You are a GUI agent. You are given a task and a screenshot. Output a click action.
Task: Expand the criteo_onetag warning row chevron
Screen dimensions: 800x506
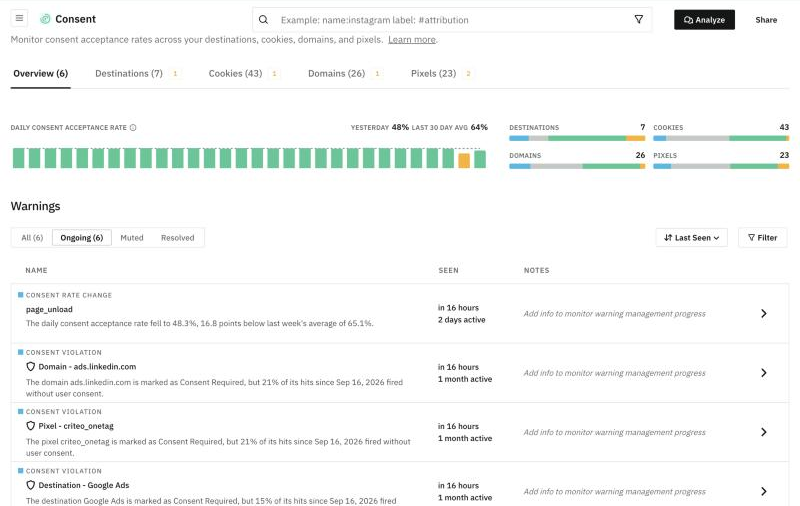(763, 432)
